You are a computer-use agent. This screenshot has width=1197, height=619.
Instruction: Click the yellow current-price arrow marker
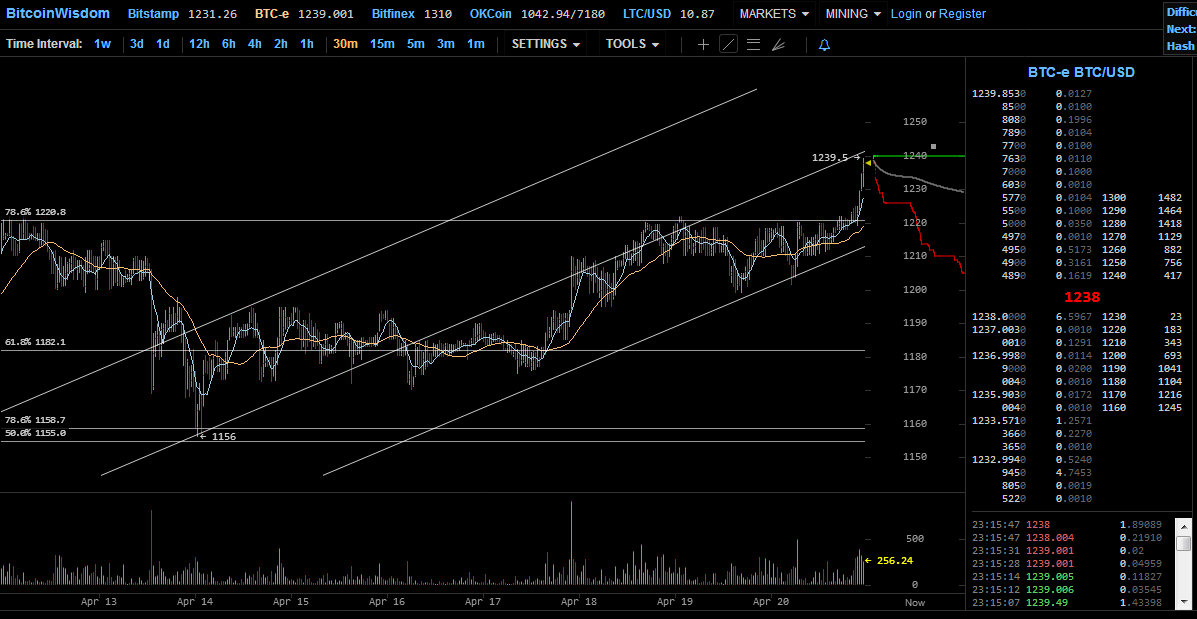[868, 163]
